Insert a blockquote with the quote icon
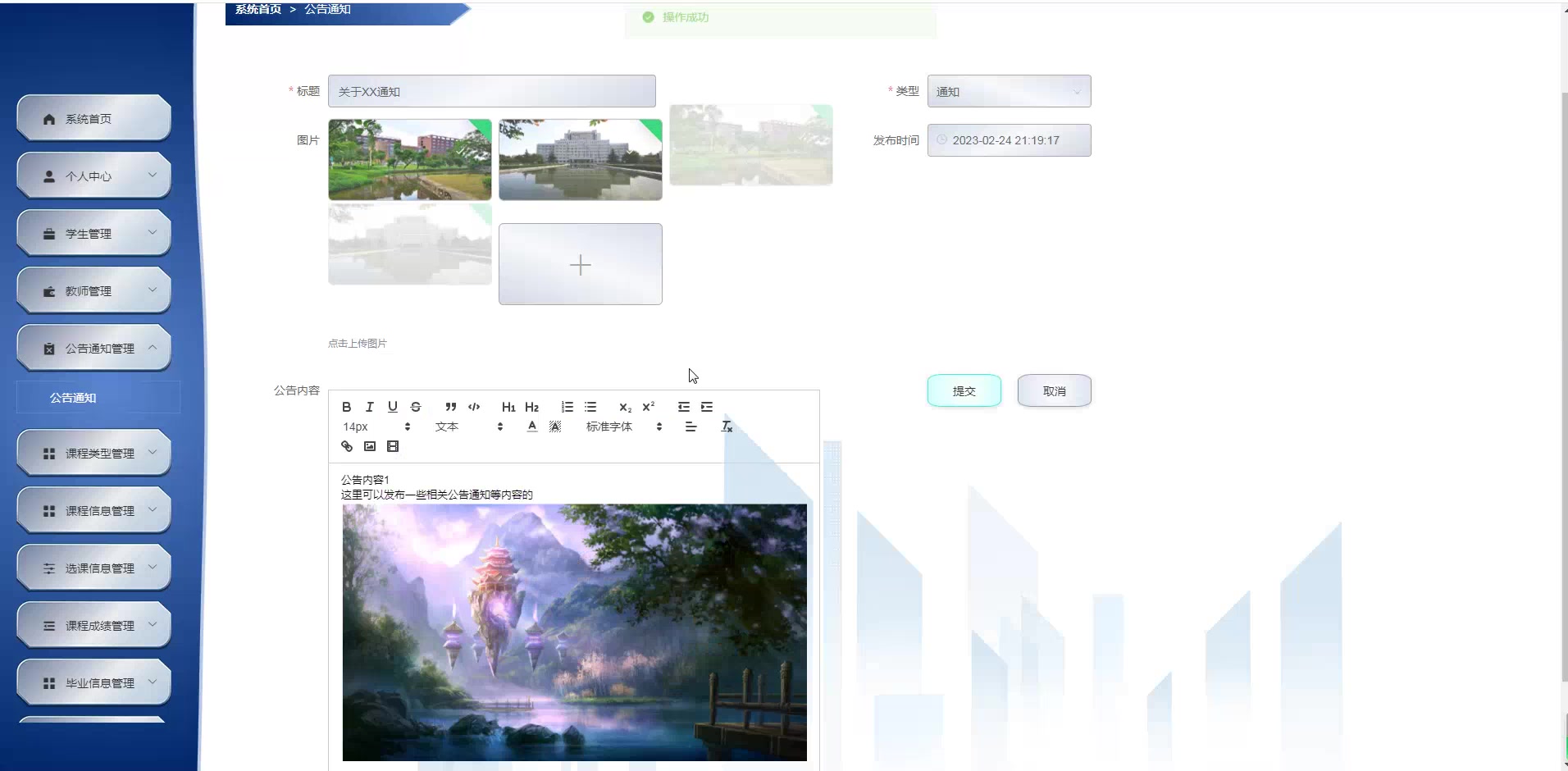This screenshot has width=1568, height=771. (x=450, y=407)
